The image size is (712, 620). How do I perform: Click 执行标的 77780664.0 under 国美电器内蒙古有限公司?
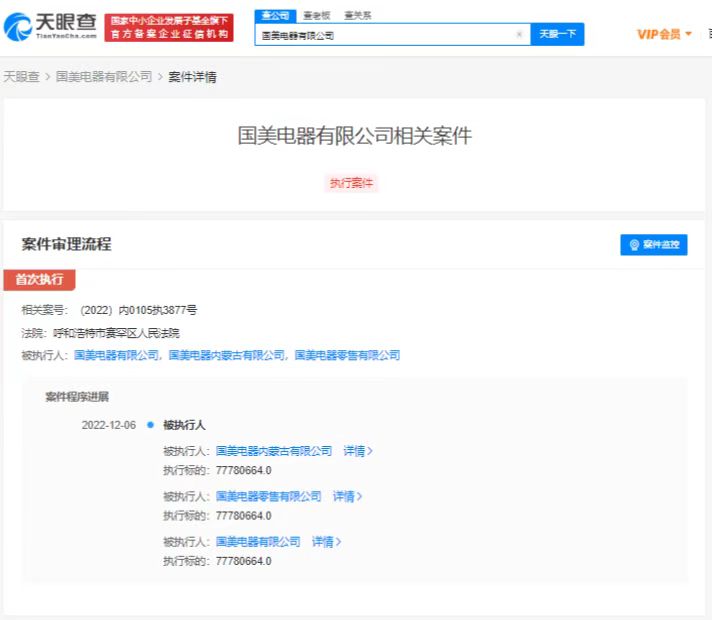(x=218, y=471)
